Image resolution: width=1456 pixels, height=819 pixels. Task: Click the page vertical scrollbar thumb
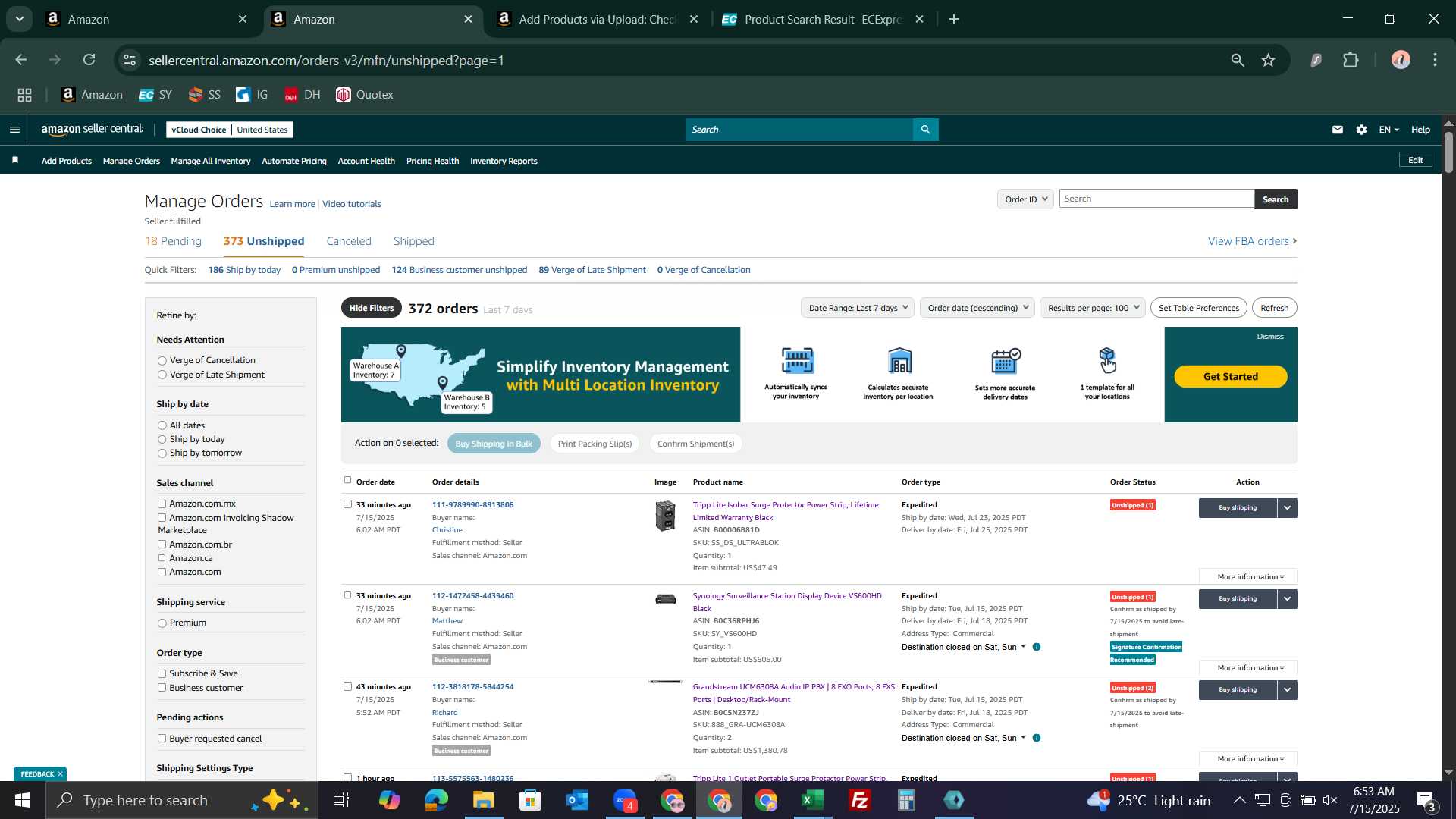point(1448,152)
